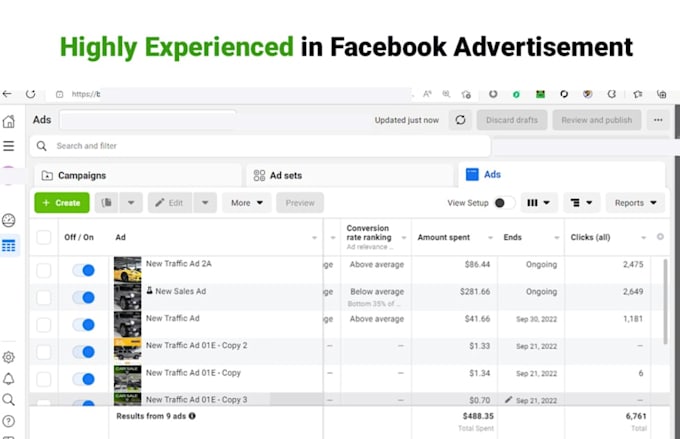This screenshot has height=439, width=680.
Task: Open the Ad column header sort arrow
Action: 314,238
